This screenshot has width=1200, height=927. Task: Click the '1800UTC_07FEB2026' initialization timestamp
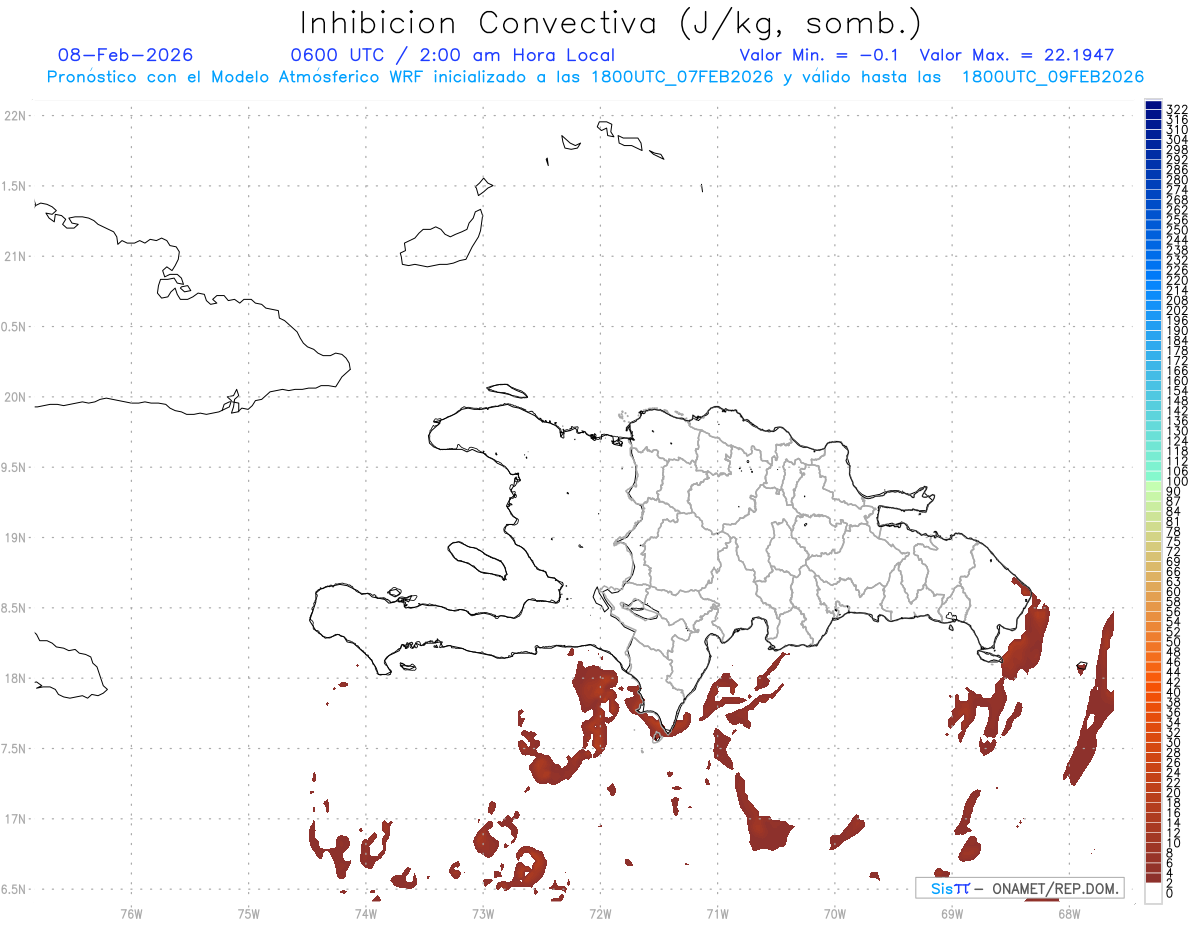click(x=682, y=77)
